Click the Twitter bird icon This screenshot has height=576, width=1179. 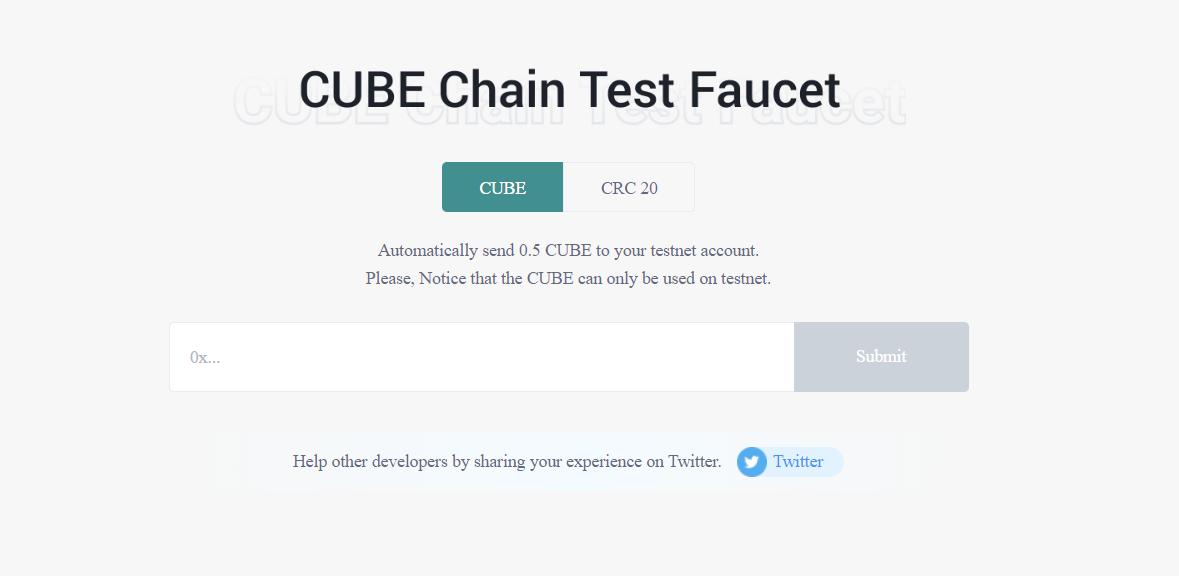[x=752, y=462]
